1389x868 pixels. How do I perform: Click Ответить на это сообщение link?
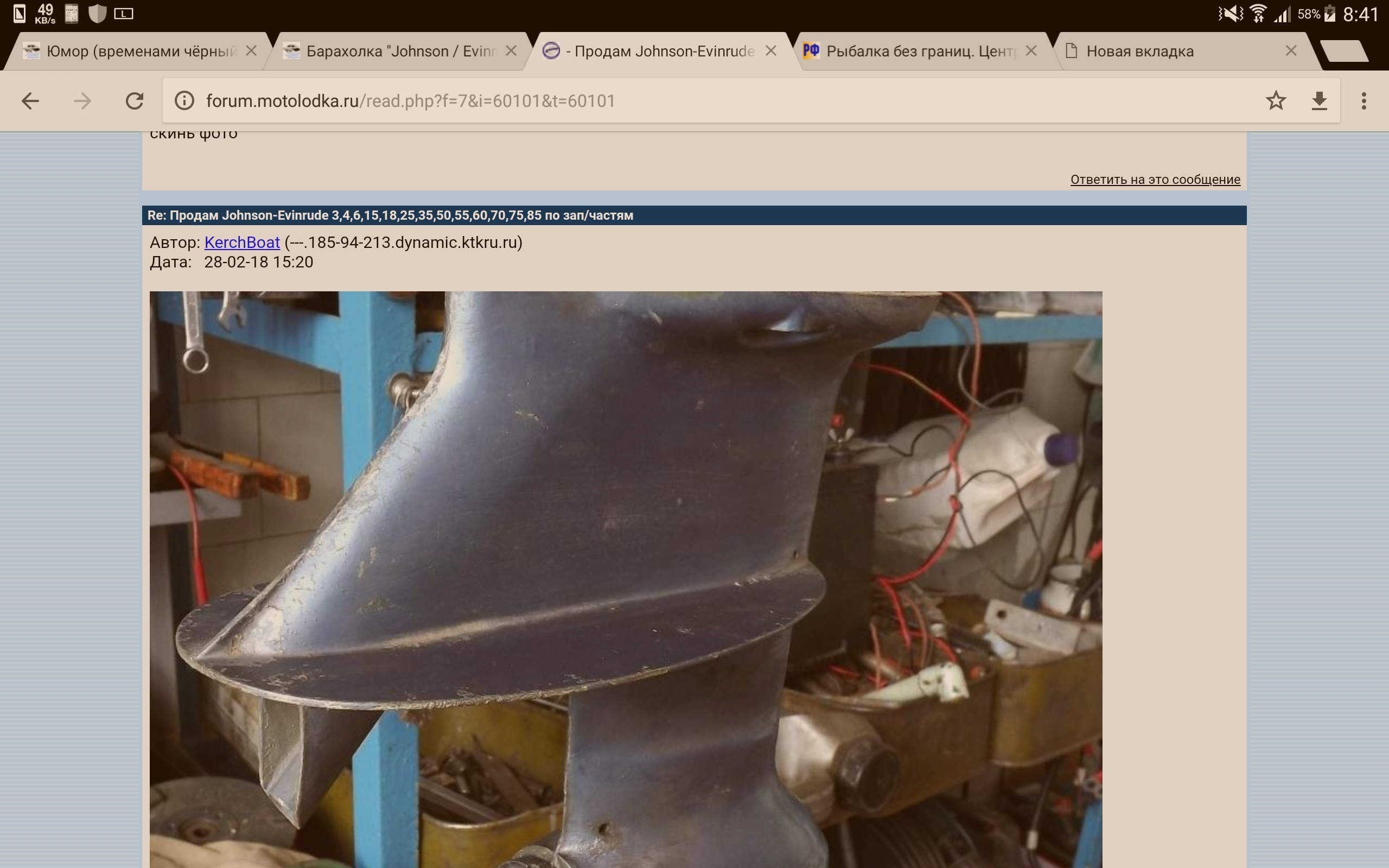pos(1155,180)
